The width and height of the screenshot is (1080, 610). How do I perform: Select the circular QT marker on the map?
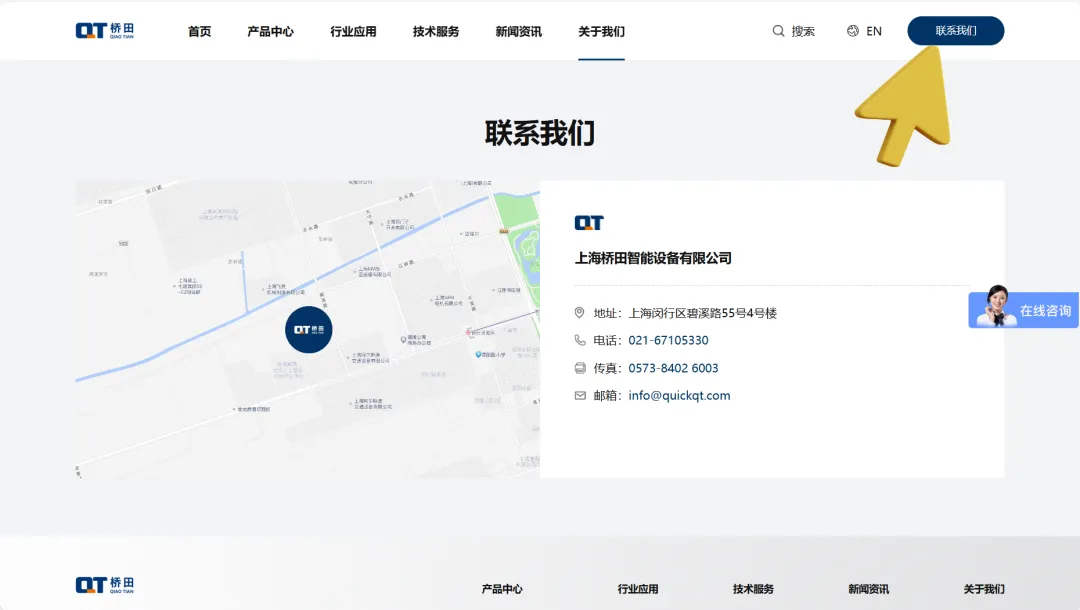(308, 330)
